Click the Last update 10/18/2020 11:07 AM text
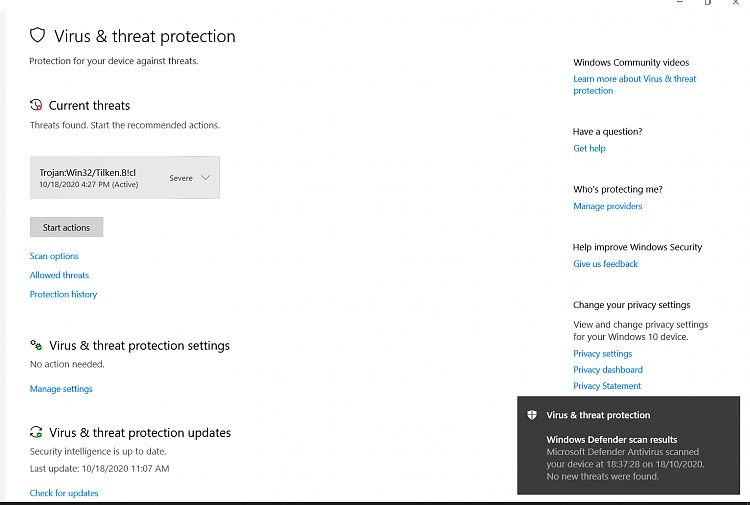The height and width of the screenshot is (505, 750). [99, 469]
